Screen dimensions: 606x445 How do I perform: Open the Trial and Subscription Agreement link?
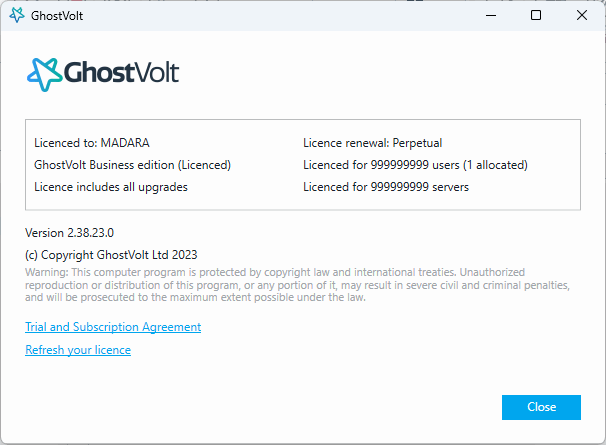pos(113,327)
